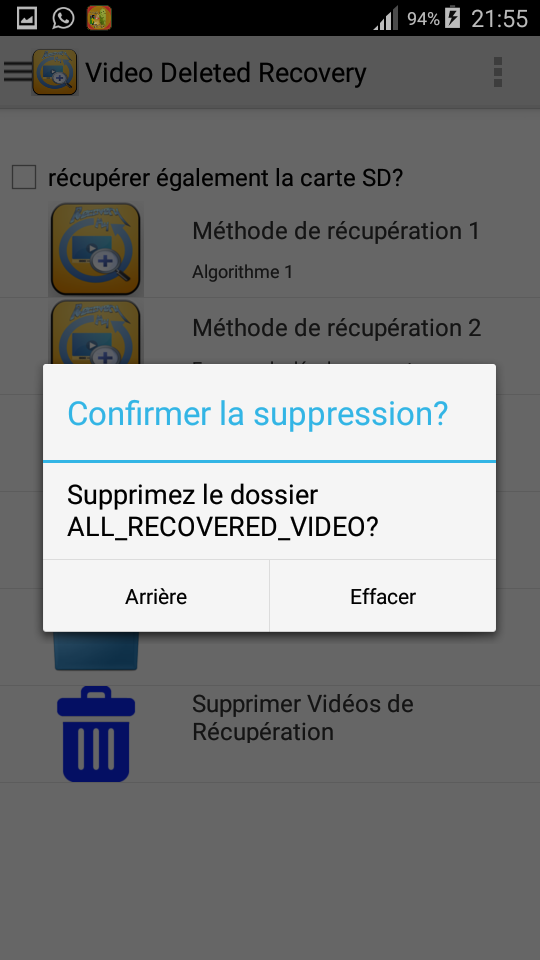The height and width of the screenshot is (960, 540).
Task: Check 'récupérer également la carte SD?' box
Action: pyautogui.click(x=24, y=178)
